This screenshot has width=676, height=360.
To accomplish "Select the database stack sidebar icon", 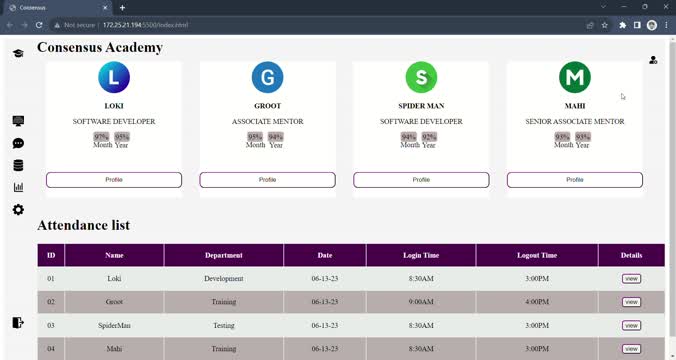I will [18, 166].
